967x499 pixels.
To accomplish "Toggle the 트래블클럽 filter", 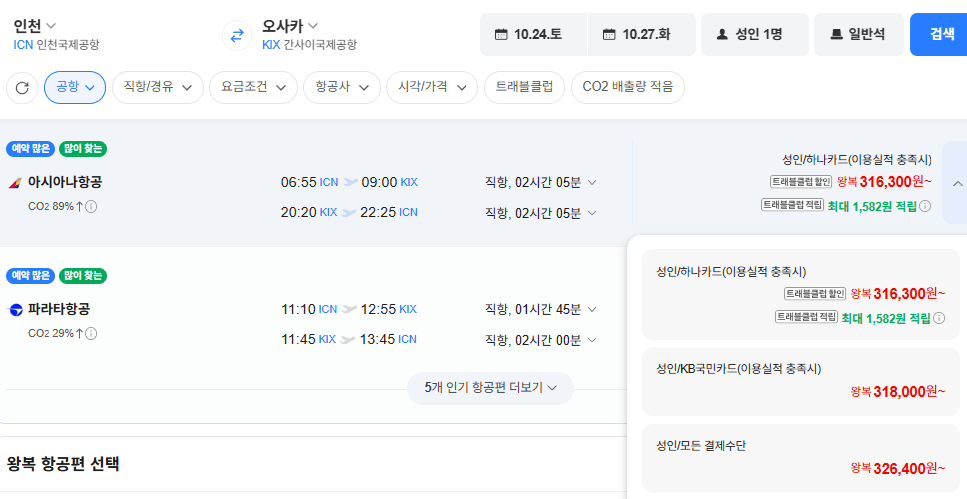I will point(524,87).
